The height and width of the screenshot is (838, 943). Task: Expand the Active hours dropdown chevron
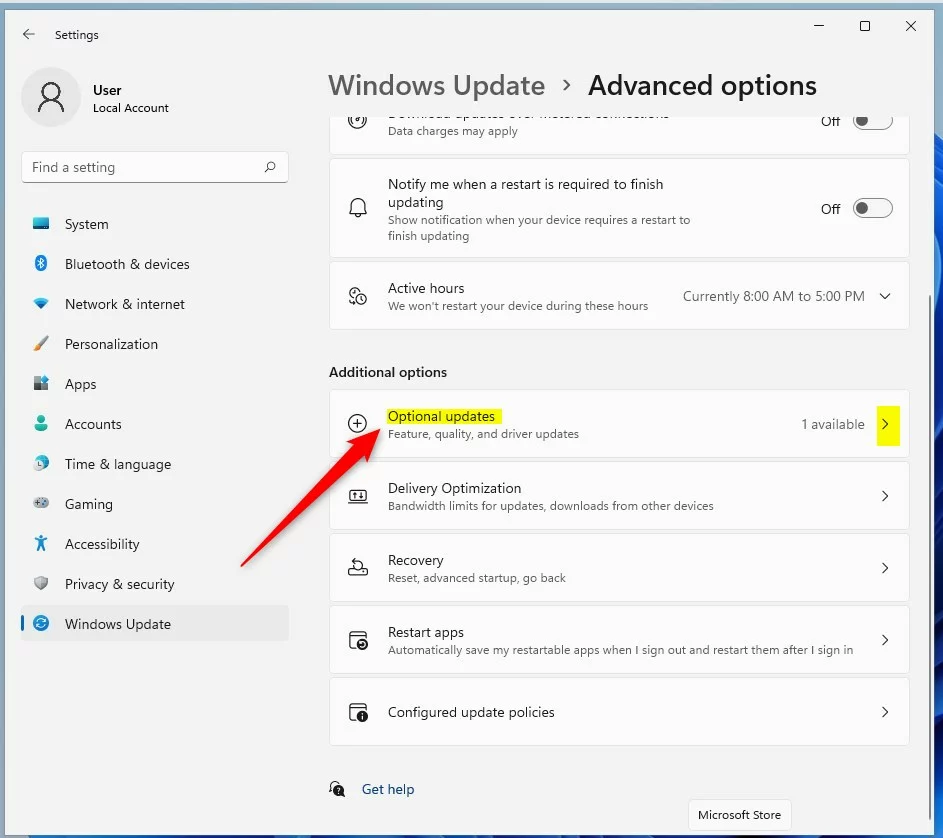click(x=885, y=296)
